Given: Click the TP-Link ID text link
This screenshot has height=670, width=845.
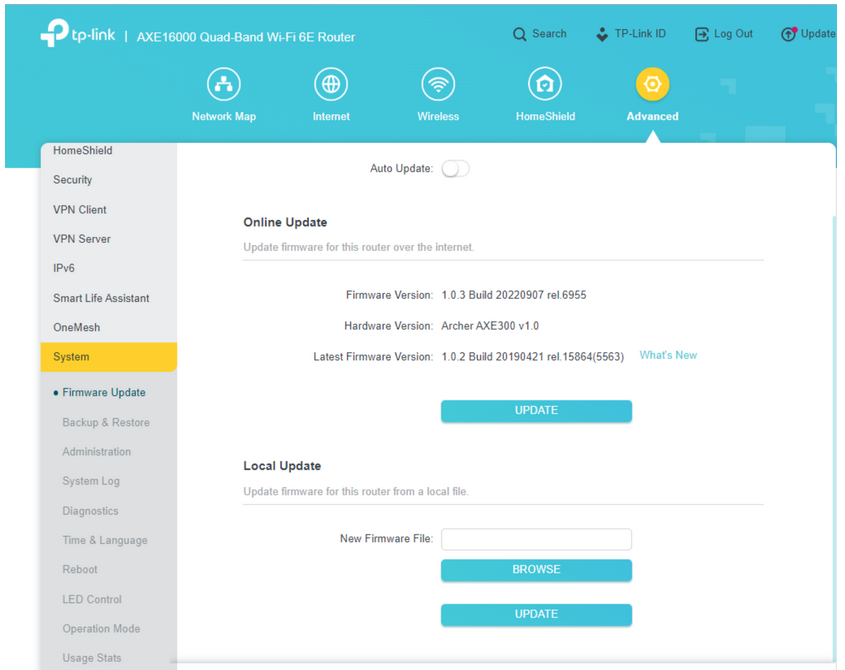Looking at the screenshot, I should tap(640, 33).
